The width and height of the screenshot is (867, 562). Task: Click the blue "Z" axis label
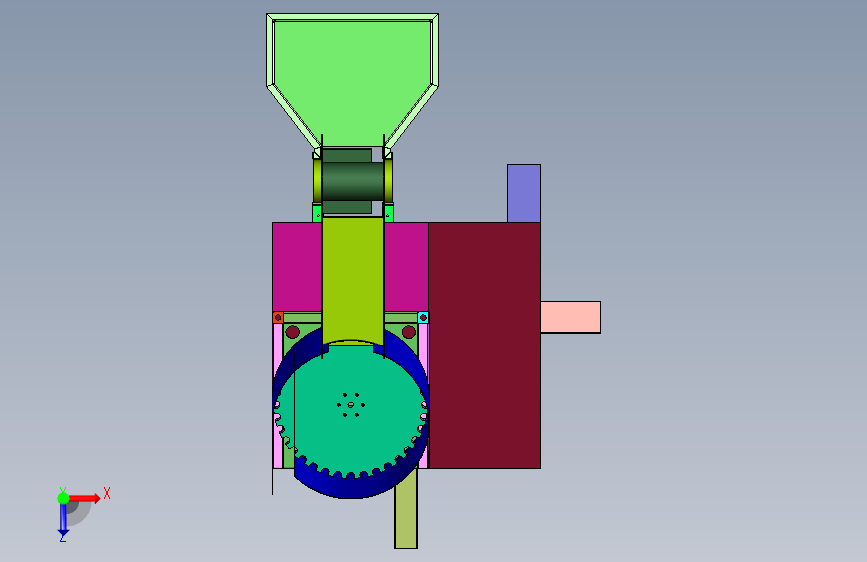click(x=63, y=538)
